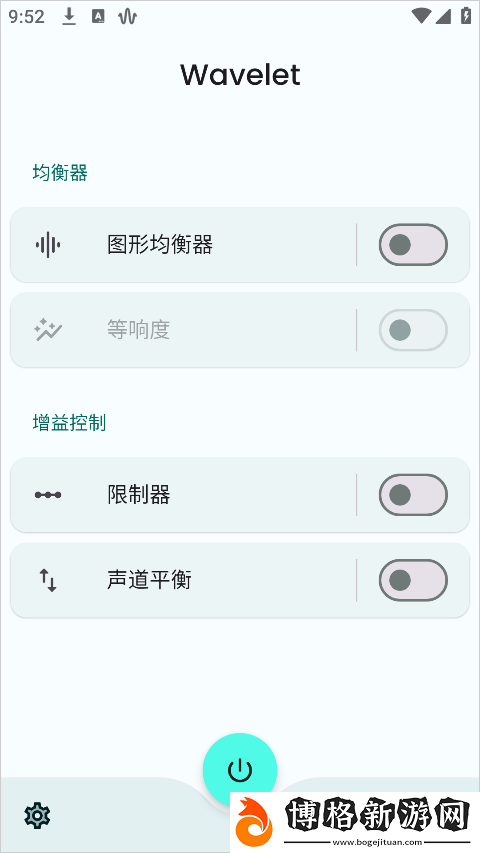This screenshot has width=480, height=853.
Task: Select the 等响度 row label
Action: 139,330
